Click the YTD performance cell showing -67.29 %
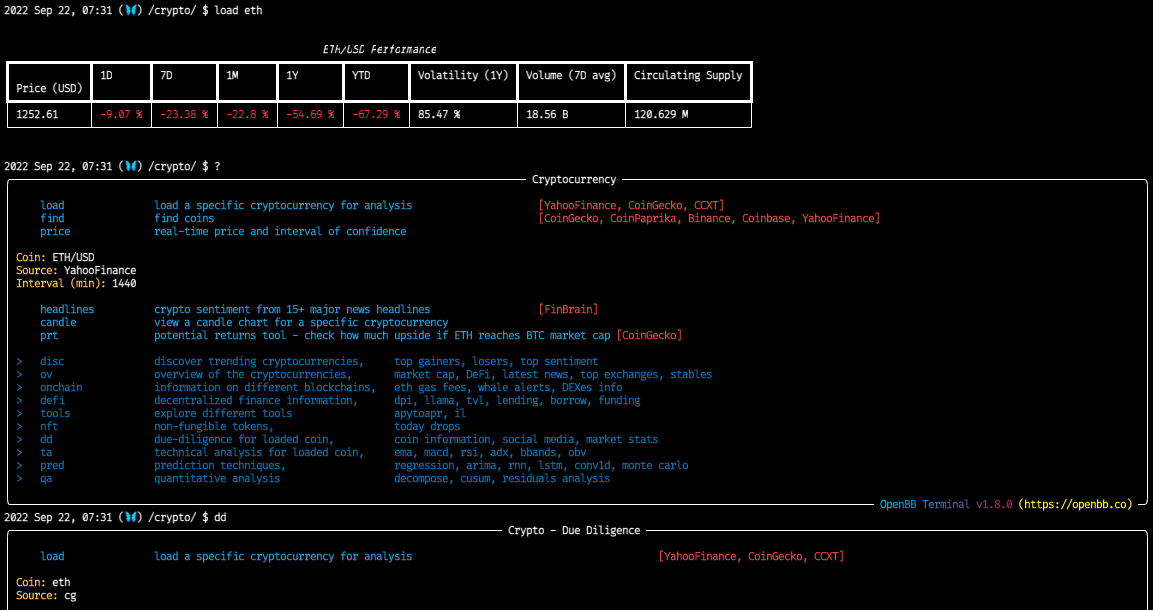The height and width of the screenshot is (610, 1153). (377, 113)
